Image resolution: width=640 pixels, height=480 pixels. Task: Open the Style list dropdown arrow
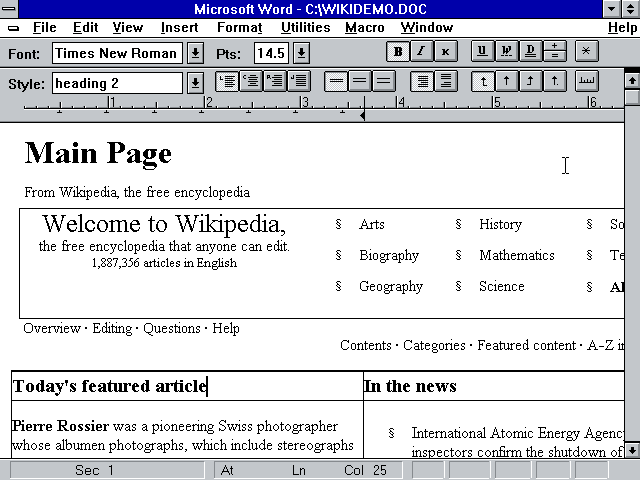[x=196, y=83]
